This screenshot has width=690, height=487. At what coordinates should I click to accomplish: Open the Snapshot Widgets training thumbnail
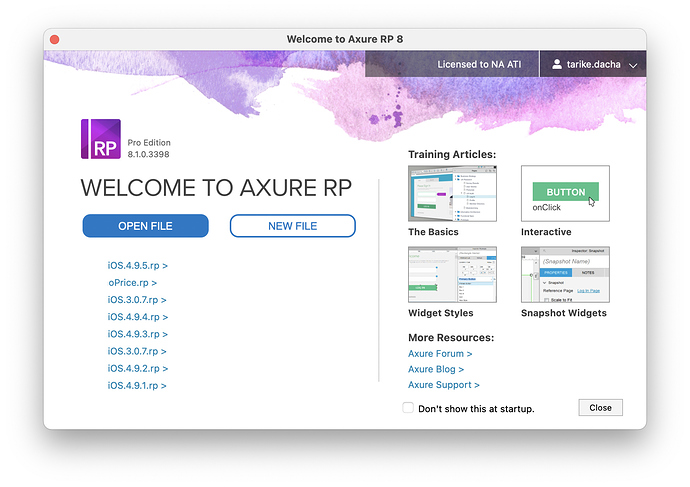pyautogui.click(x=564, y=275)
